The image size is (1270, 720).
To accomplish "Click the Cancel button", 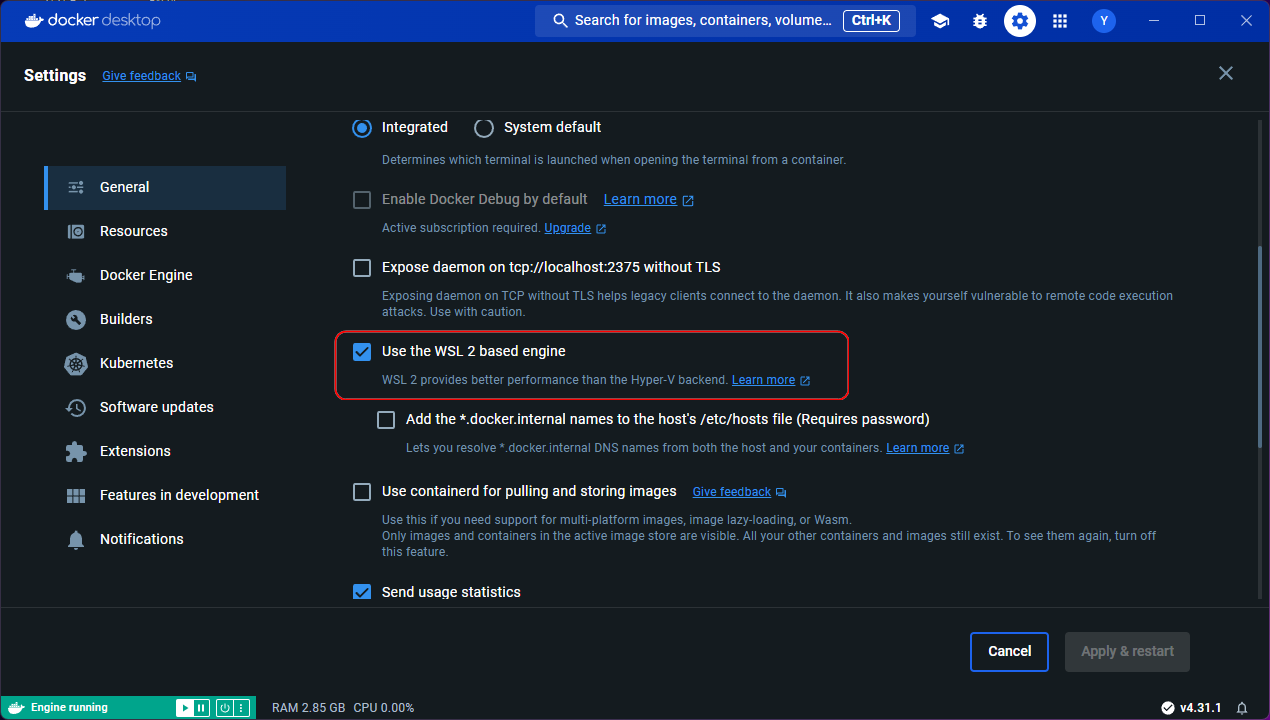I will 1009,652.
